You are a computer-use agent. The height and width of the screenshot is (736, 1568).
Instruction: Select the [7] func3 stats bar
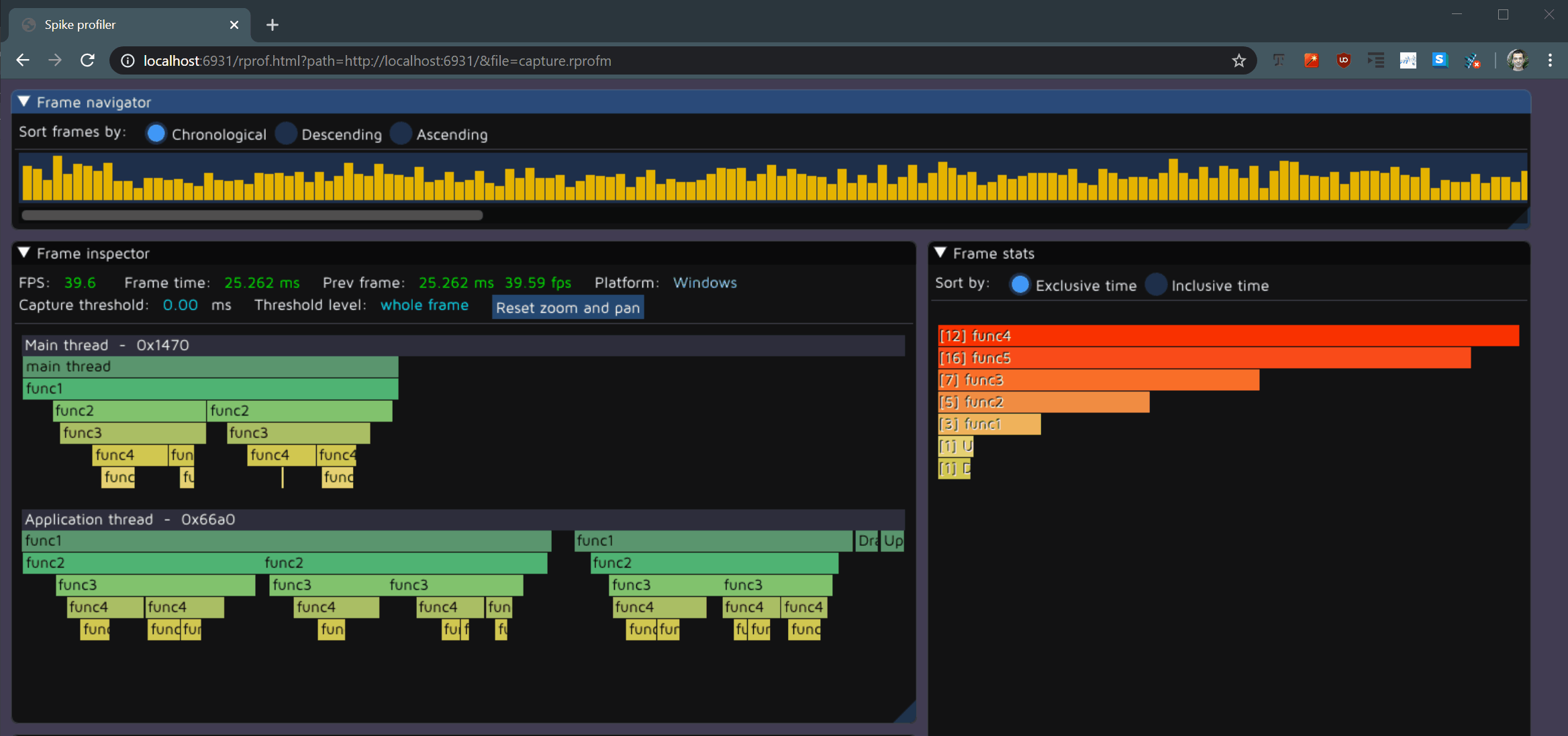click(1098, 380)
